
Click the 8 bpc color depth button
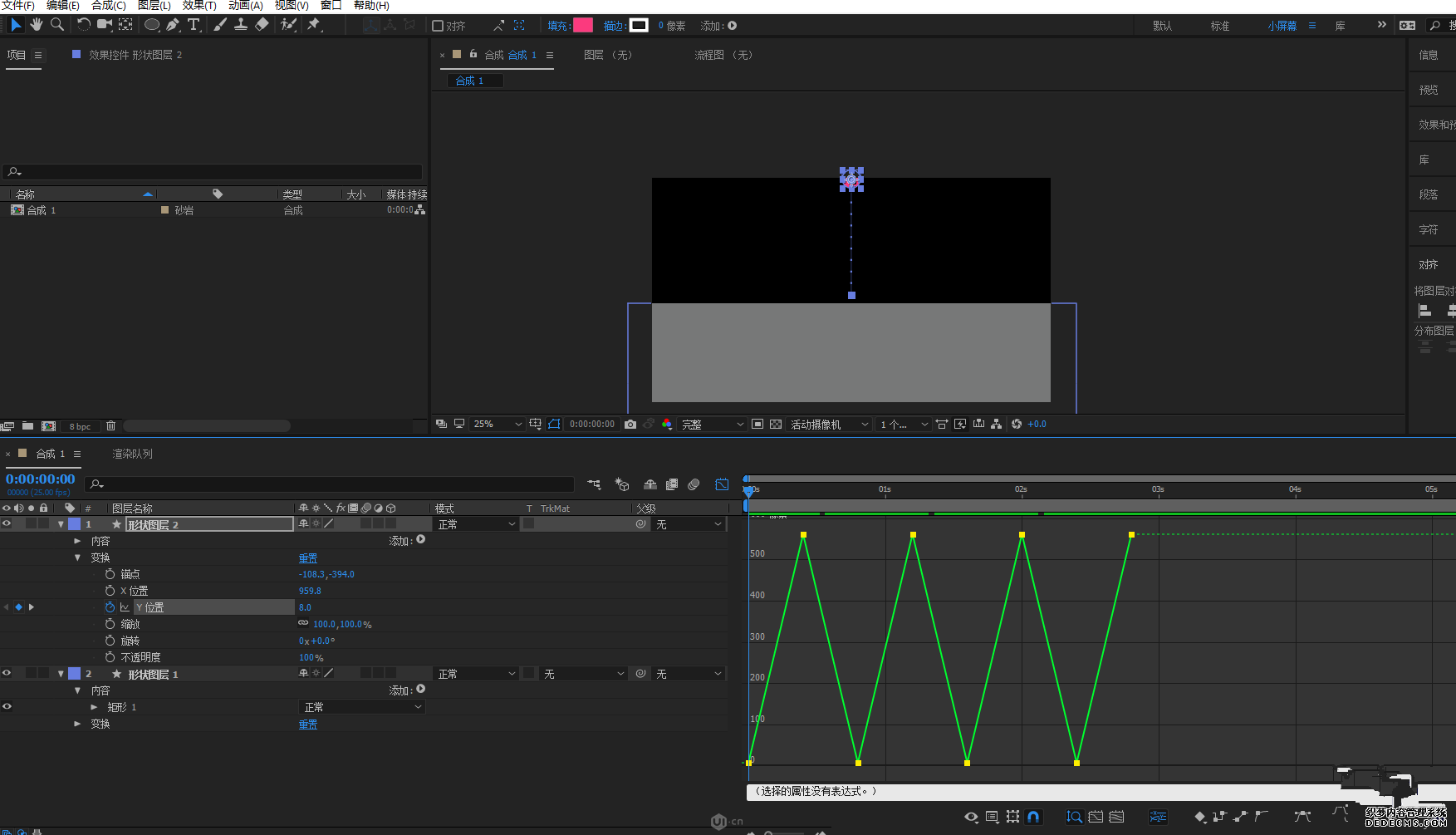pyautogui.click(x=80, y=426)
